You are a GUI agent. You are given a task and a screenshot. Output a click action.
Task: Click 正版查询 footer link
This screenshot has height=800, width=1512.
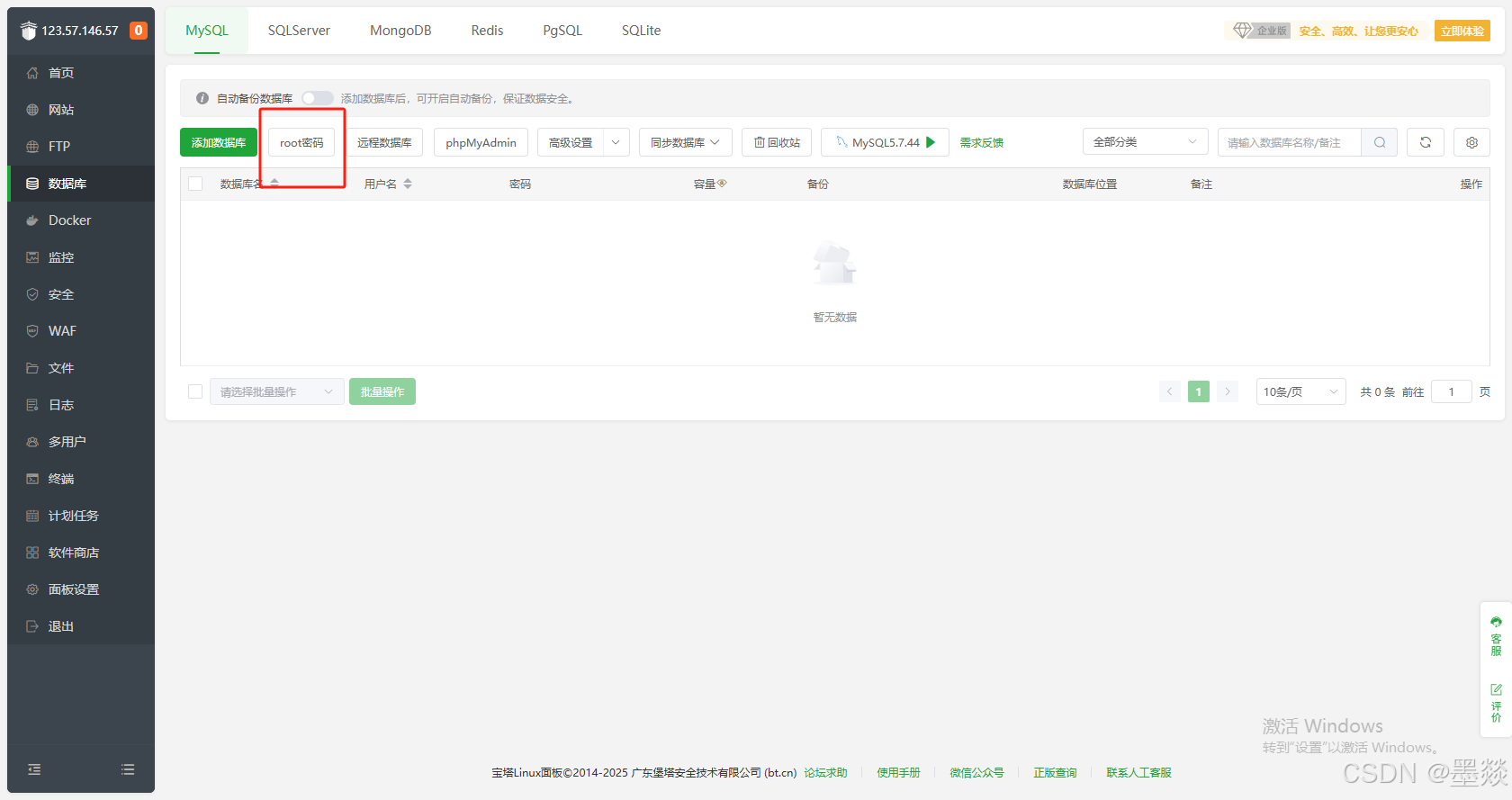(1055, 772)
